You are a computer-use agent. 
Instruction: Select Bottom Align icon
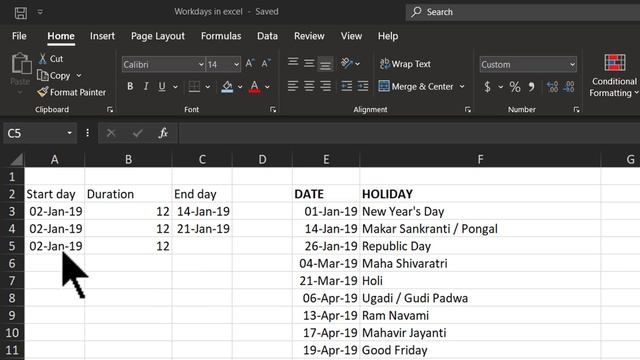(325, 64)
